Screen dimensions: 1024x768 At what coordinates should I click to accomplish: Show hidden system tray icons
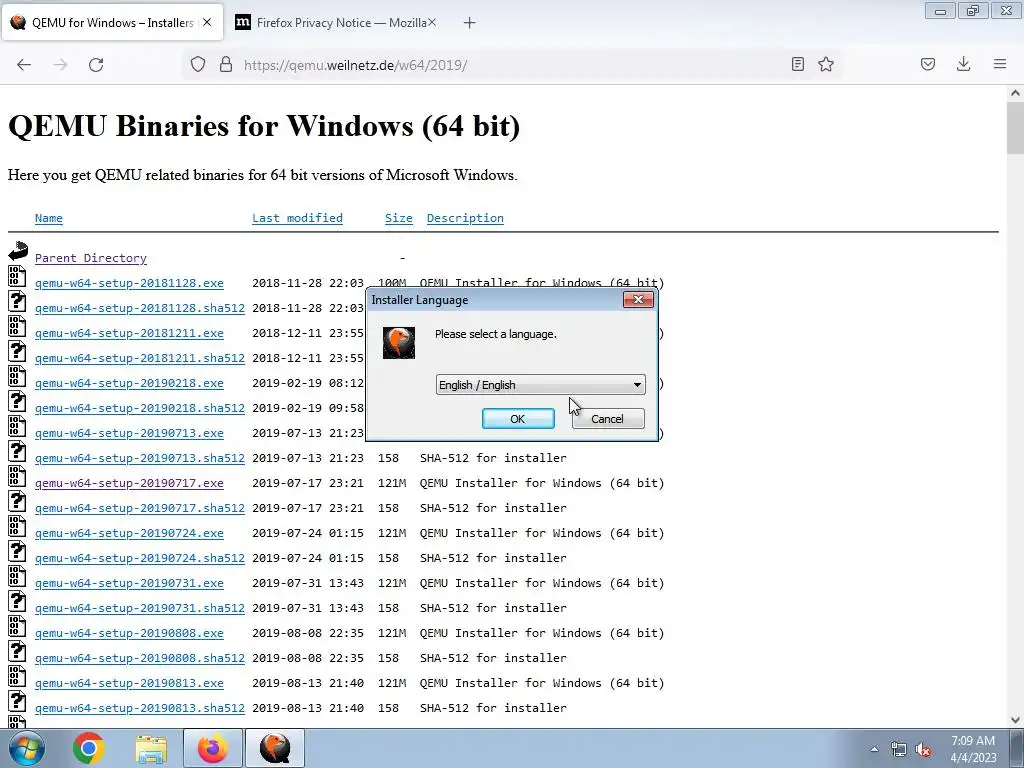[874, 750]
